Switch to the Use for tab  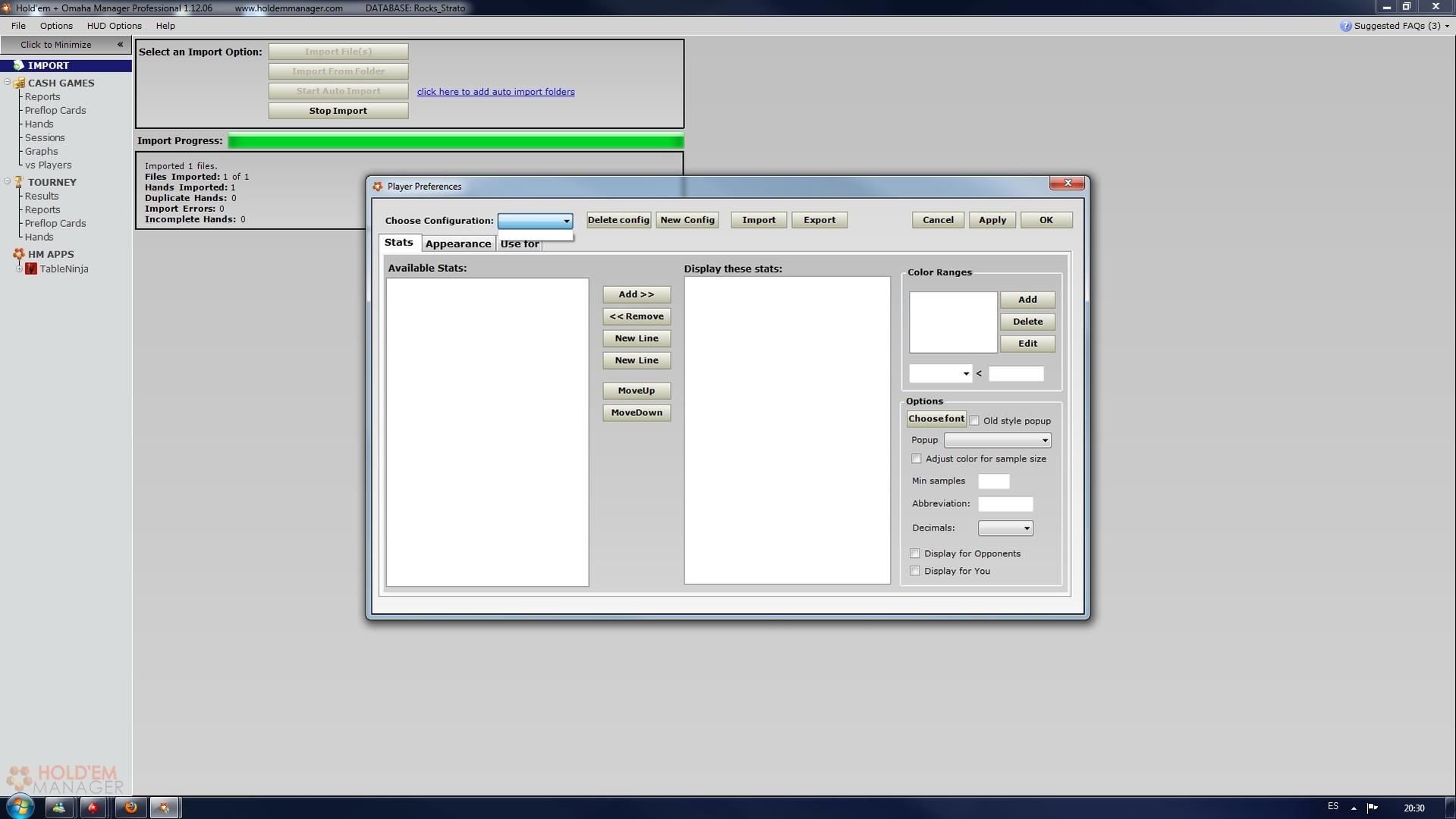click(520, 244)
